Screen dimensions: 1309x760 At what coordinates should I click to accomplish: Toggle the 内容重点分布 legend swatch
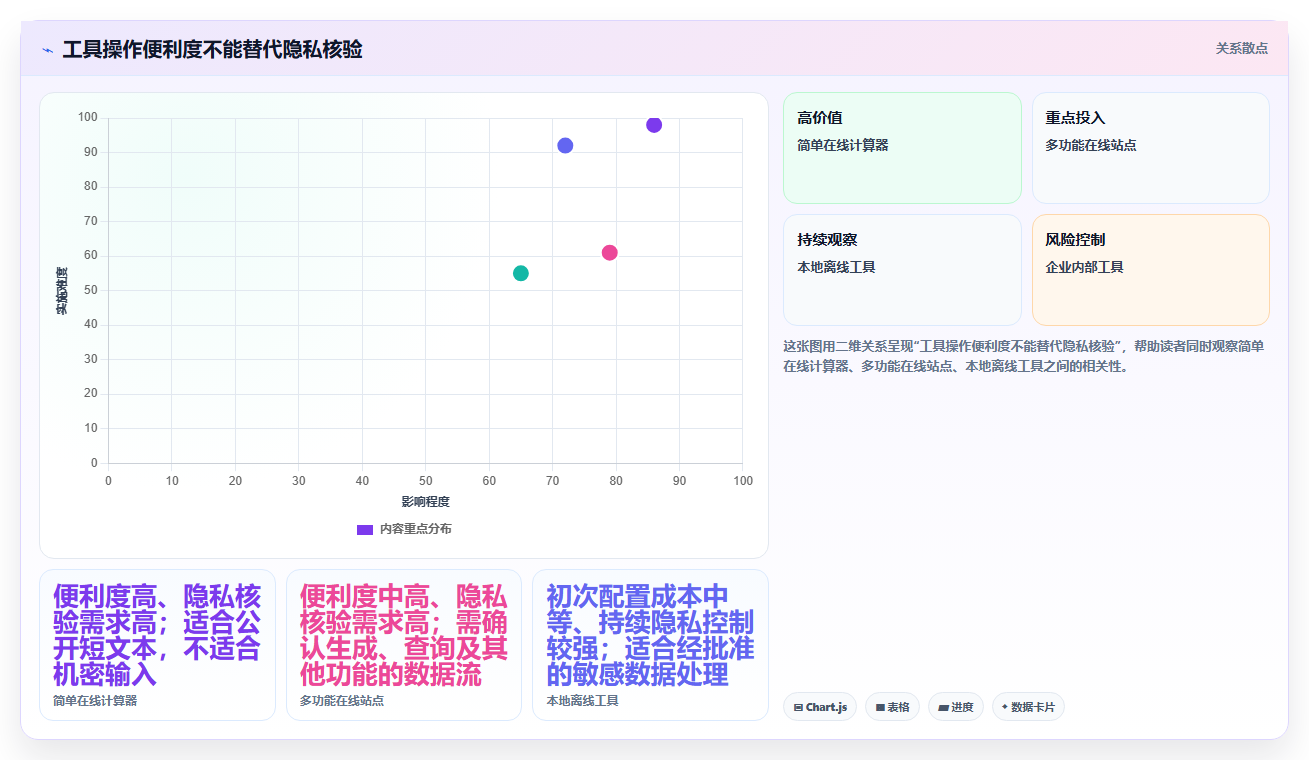[365, 529]
